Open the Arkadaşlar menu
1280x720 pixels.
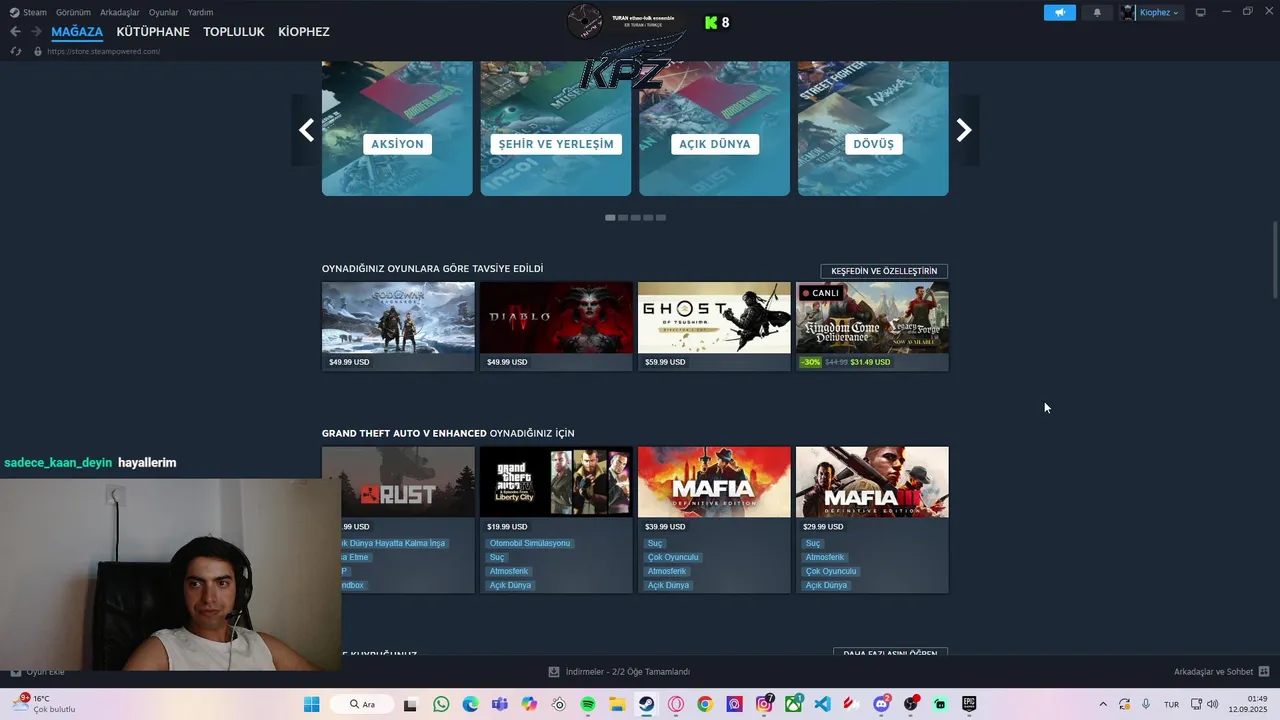(x=120, y=12)
